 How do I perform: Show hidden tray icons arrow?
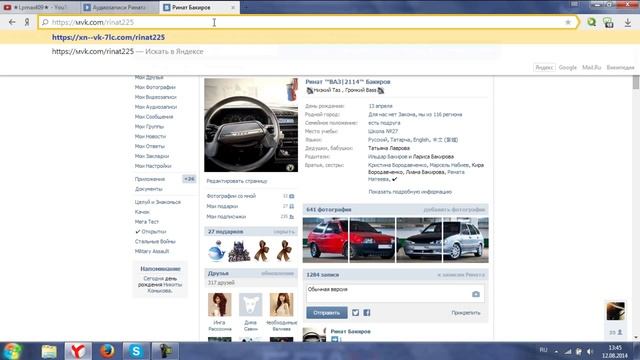coord(556,351)
